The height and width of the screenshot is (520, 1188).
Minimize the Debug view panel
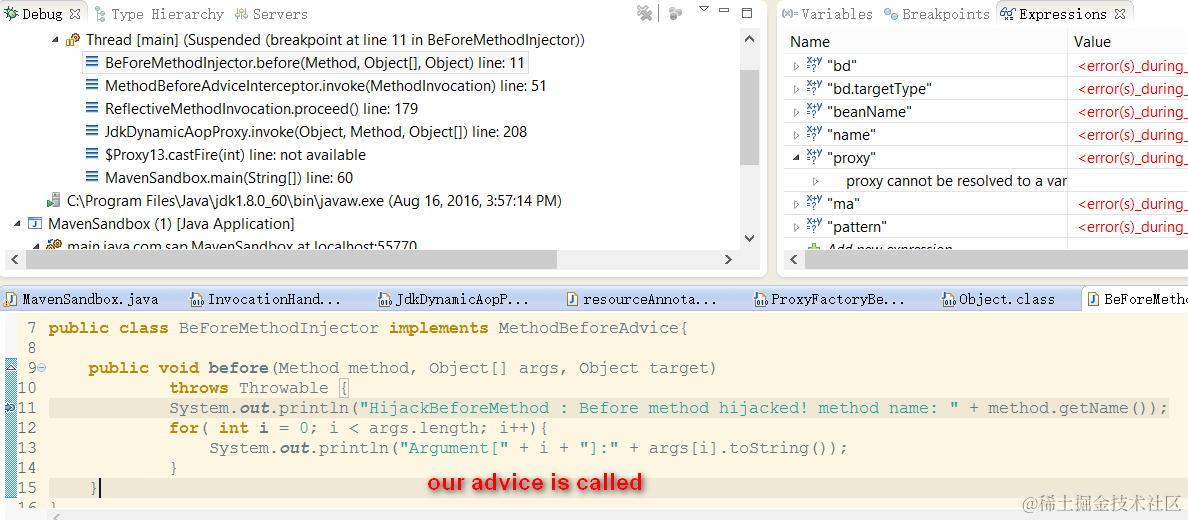pos(725,11)
